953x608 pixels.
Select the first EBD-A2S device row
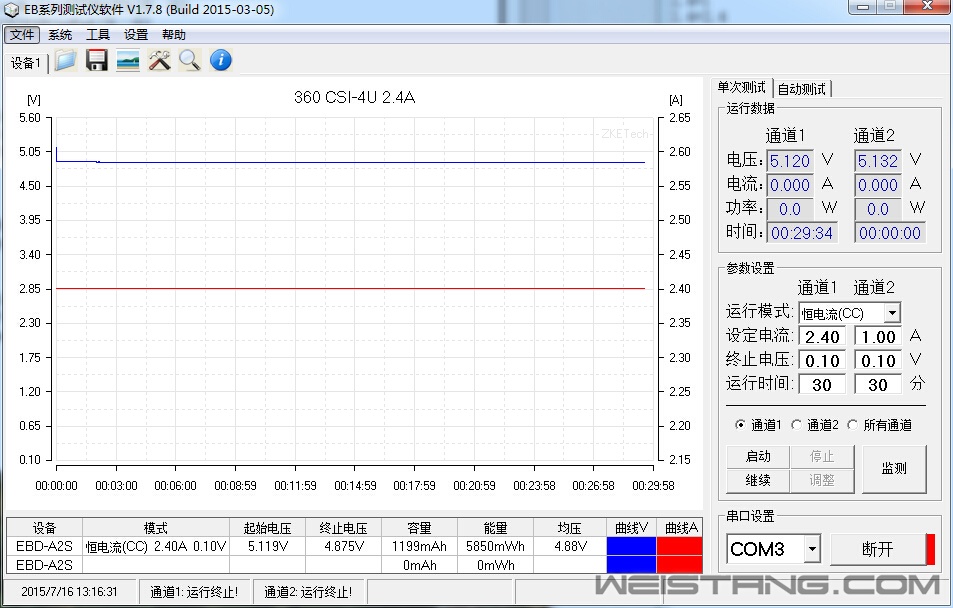point(44,546)
